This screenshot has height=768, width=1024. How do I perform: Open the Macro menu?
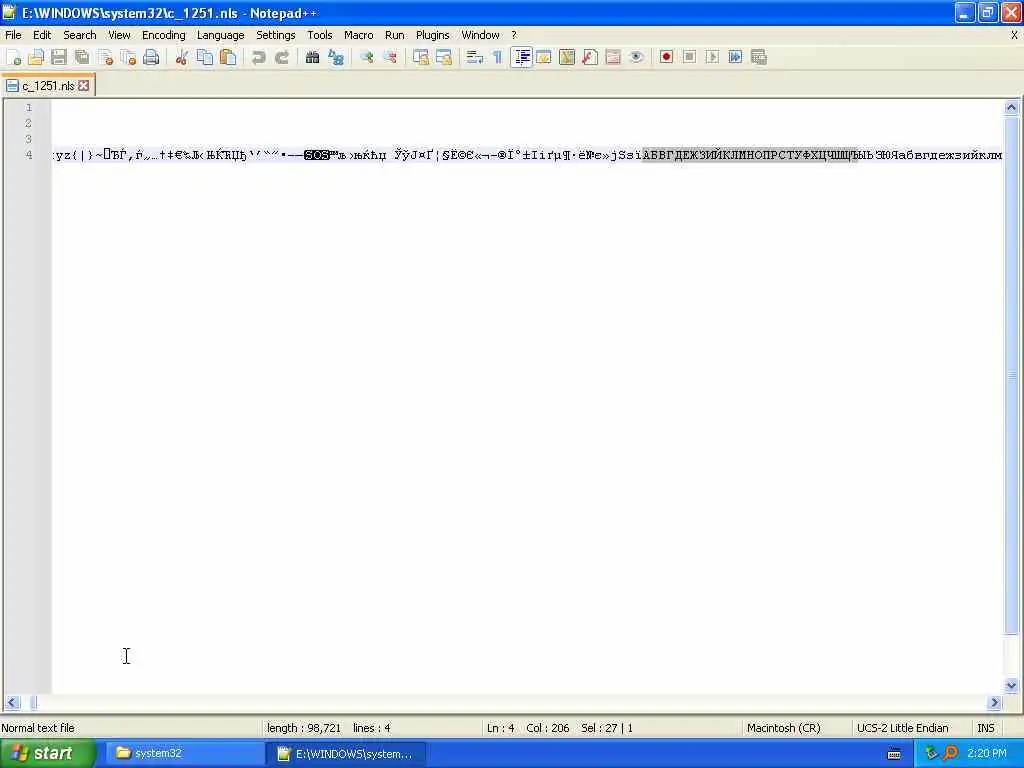(x=359, y=35)
